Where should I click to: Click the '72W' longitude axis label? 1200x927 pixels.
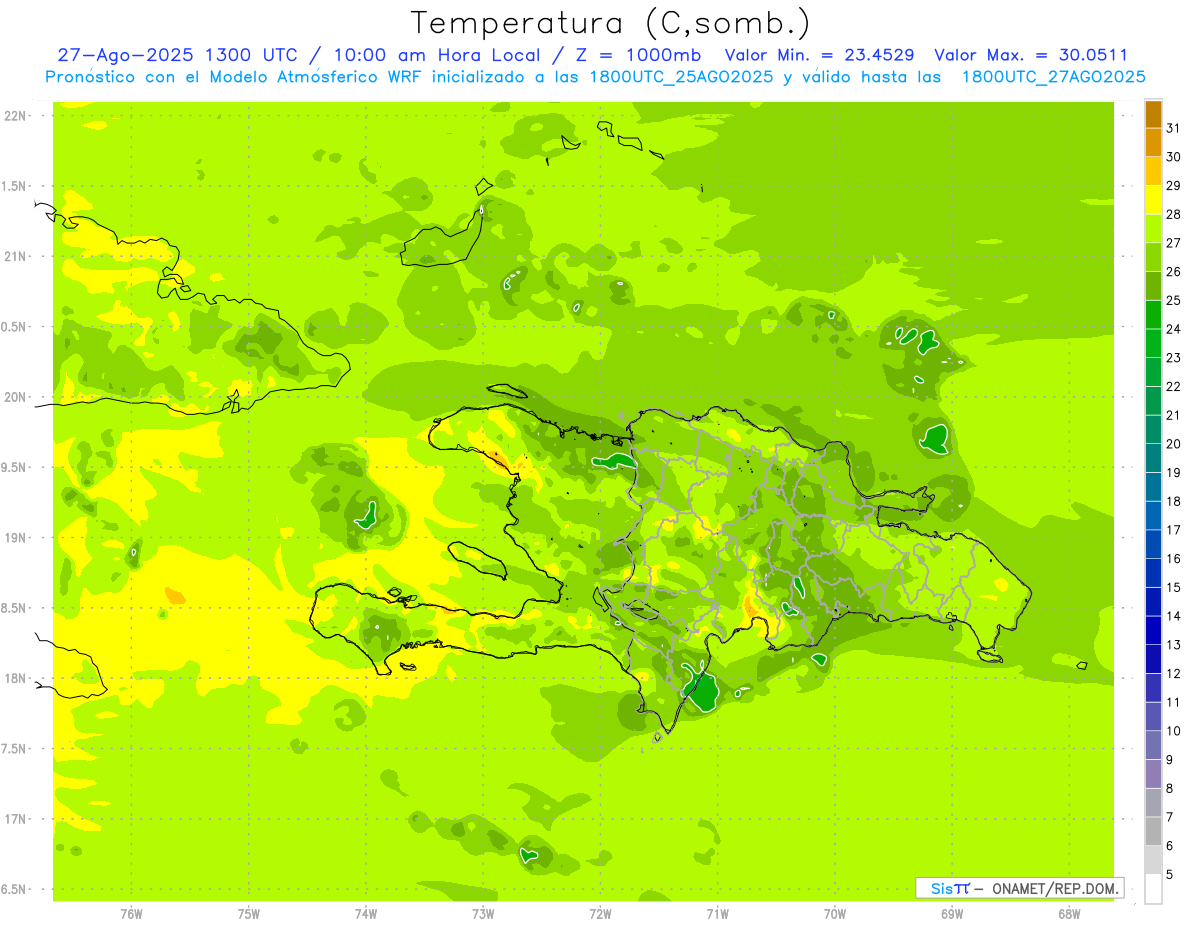600,913
